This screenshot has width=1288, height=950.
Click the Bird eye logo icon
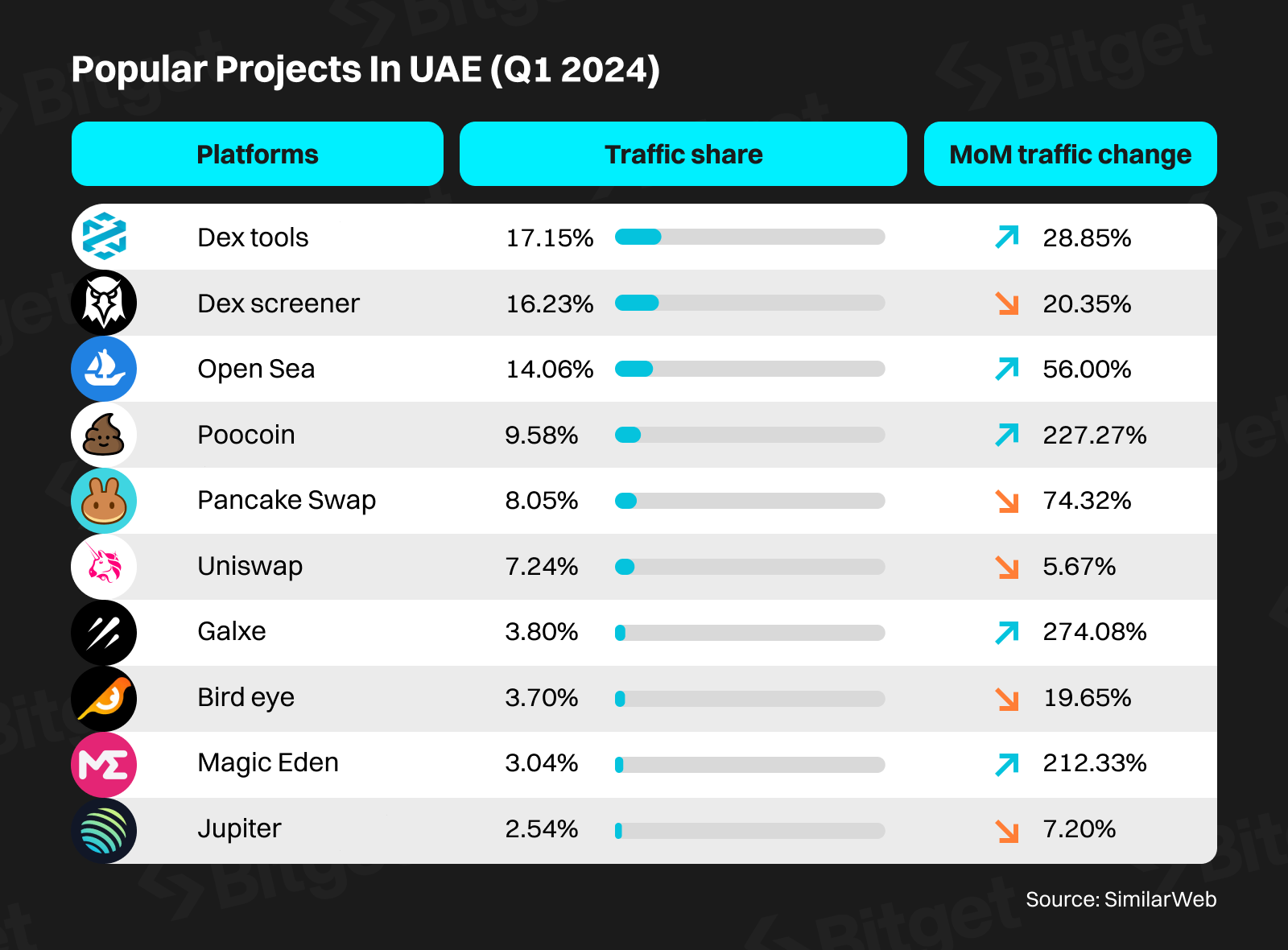click(104, 698)
